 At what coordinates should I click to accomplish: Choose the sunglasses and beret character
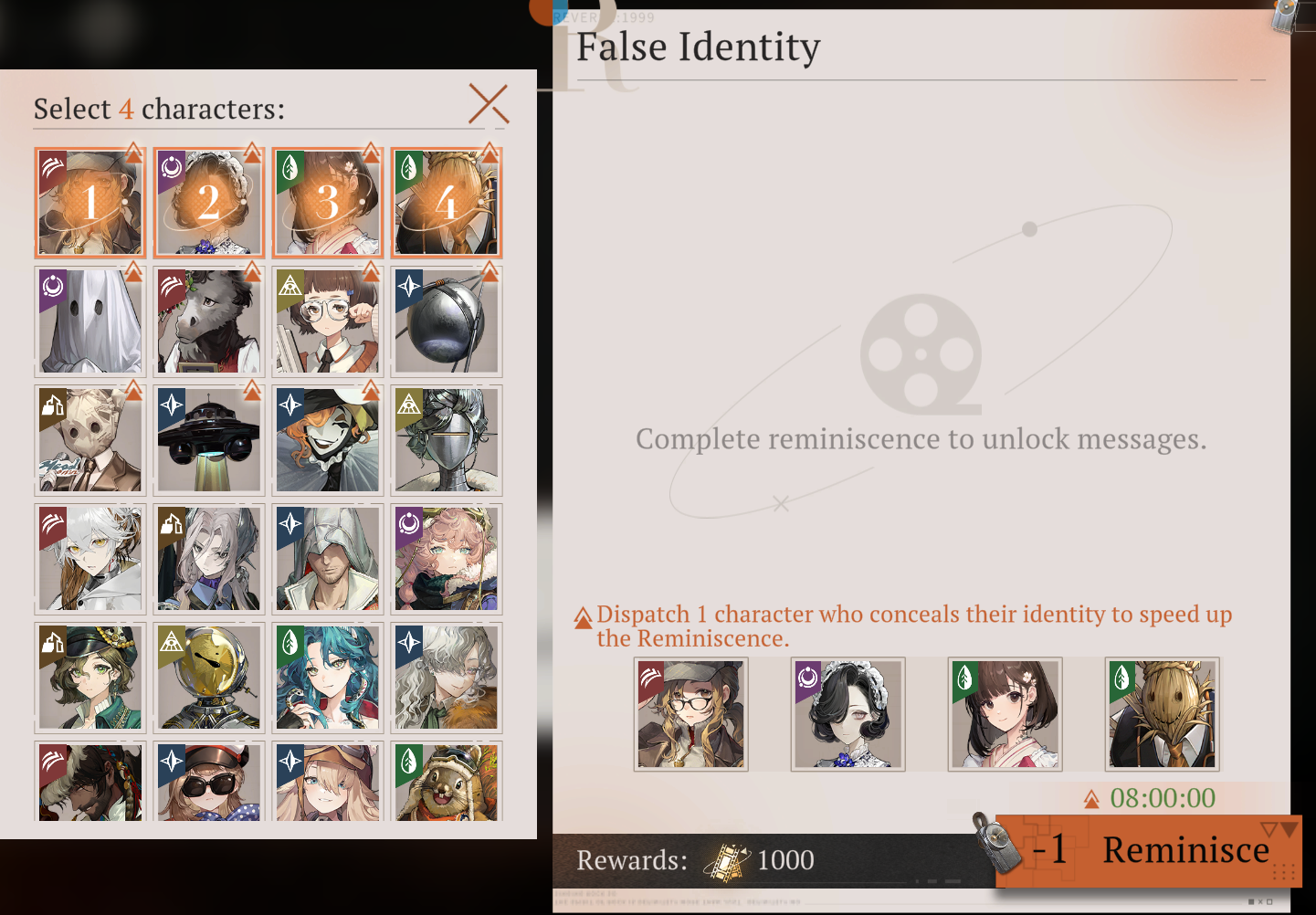pyautogui.click(x=209, y=781)
